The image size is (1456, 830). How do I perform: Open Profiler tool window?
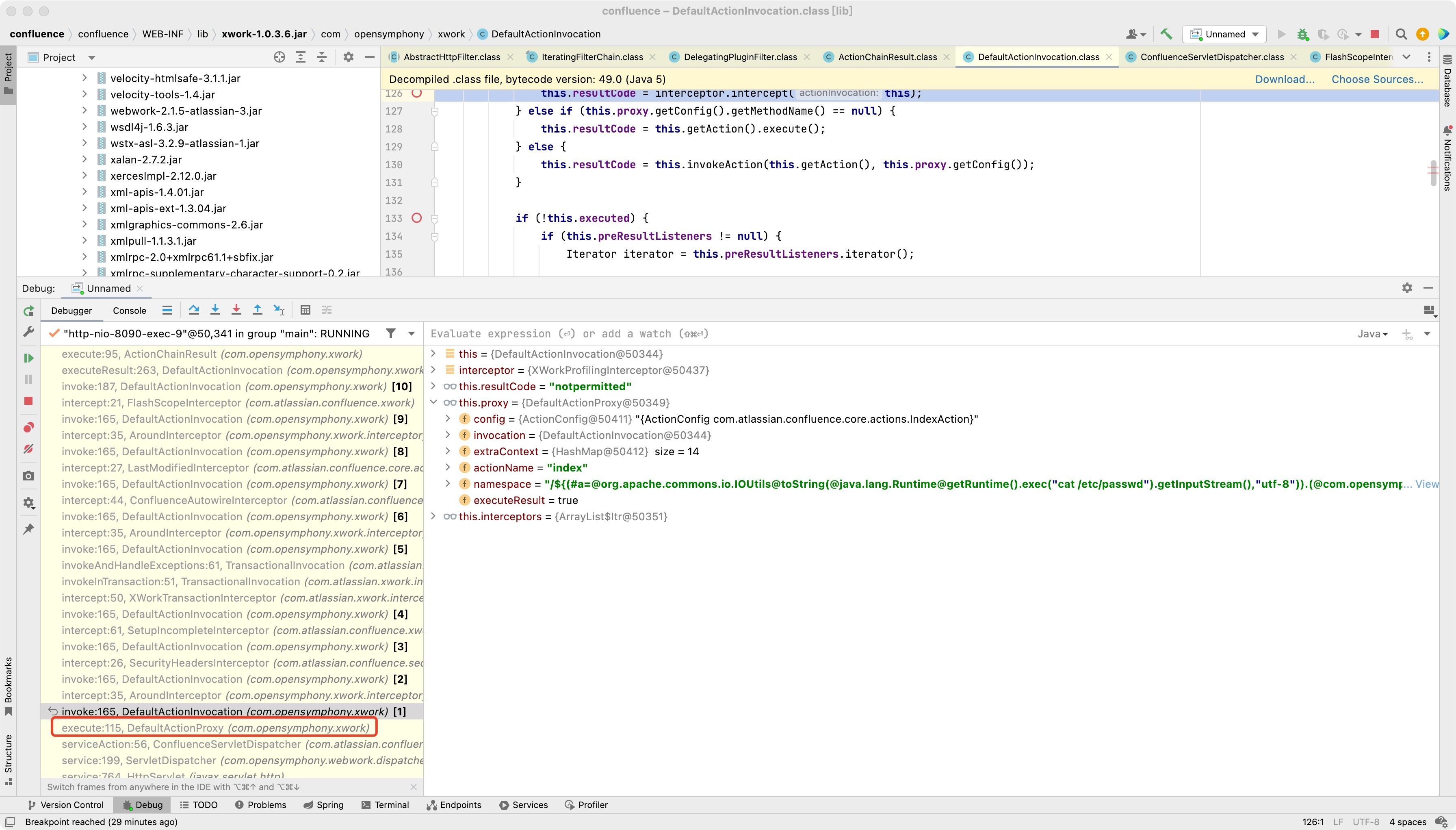click(x=586, y=805)
